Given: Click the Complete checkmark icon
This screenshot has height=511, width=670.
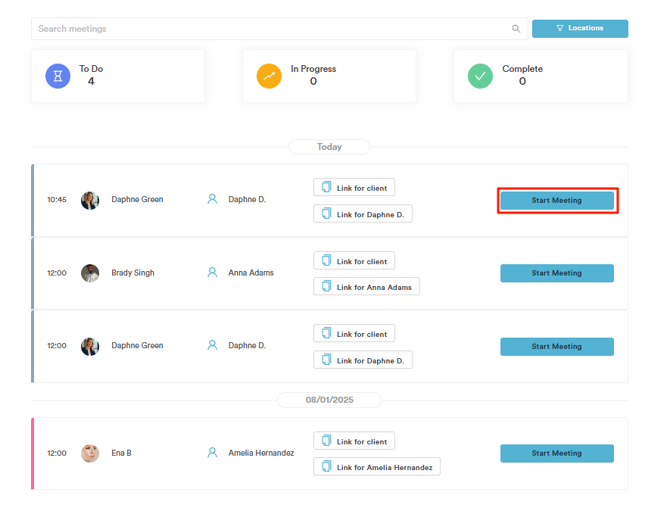Looking at the screenshot, I should tap(480, 76).
